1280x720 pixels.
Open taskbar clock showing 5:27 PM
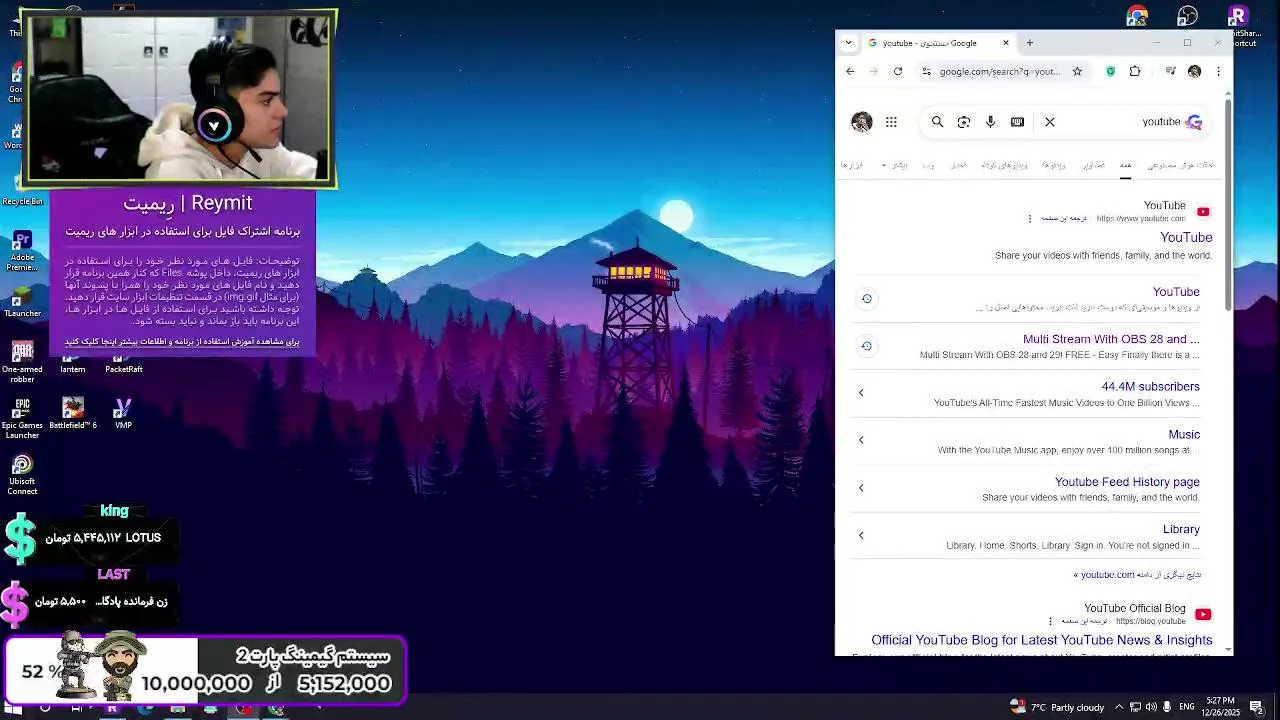click(x=1220, y=707)
